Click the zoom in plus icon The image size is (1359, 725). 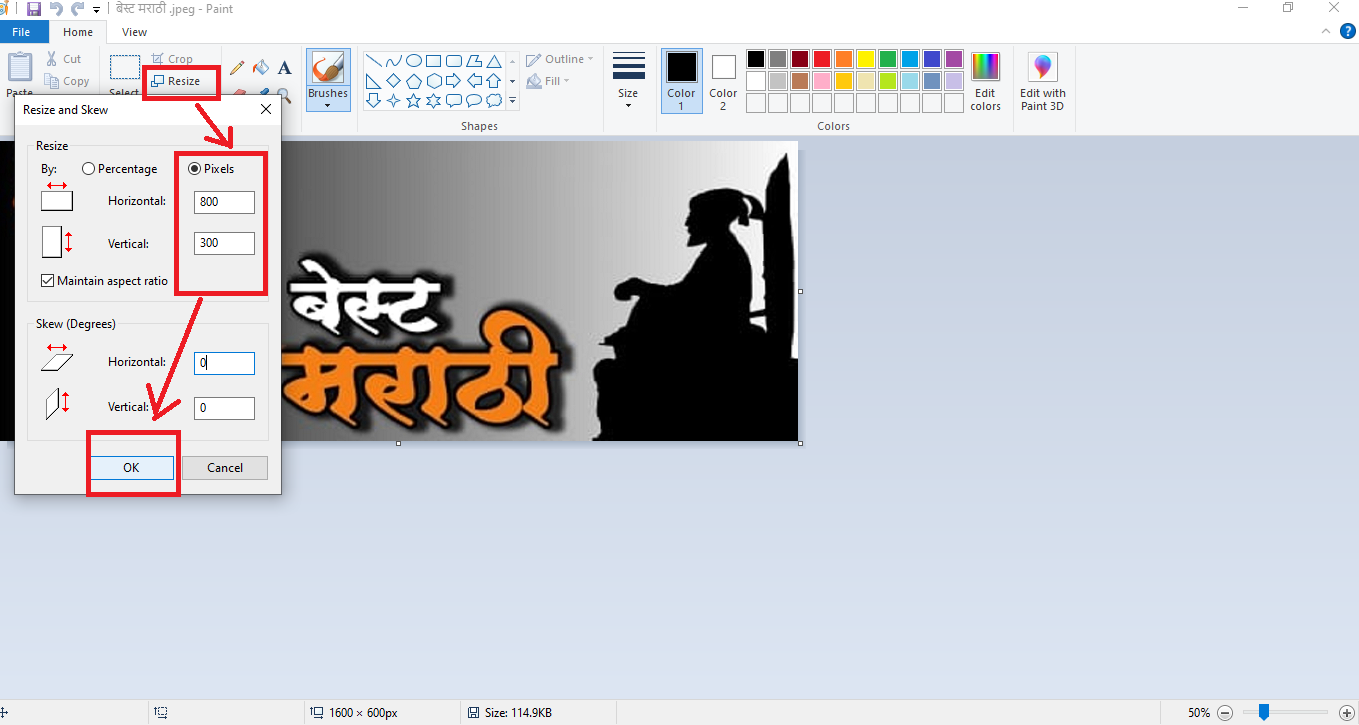(1346, 713)
